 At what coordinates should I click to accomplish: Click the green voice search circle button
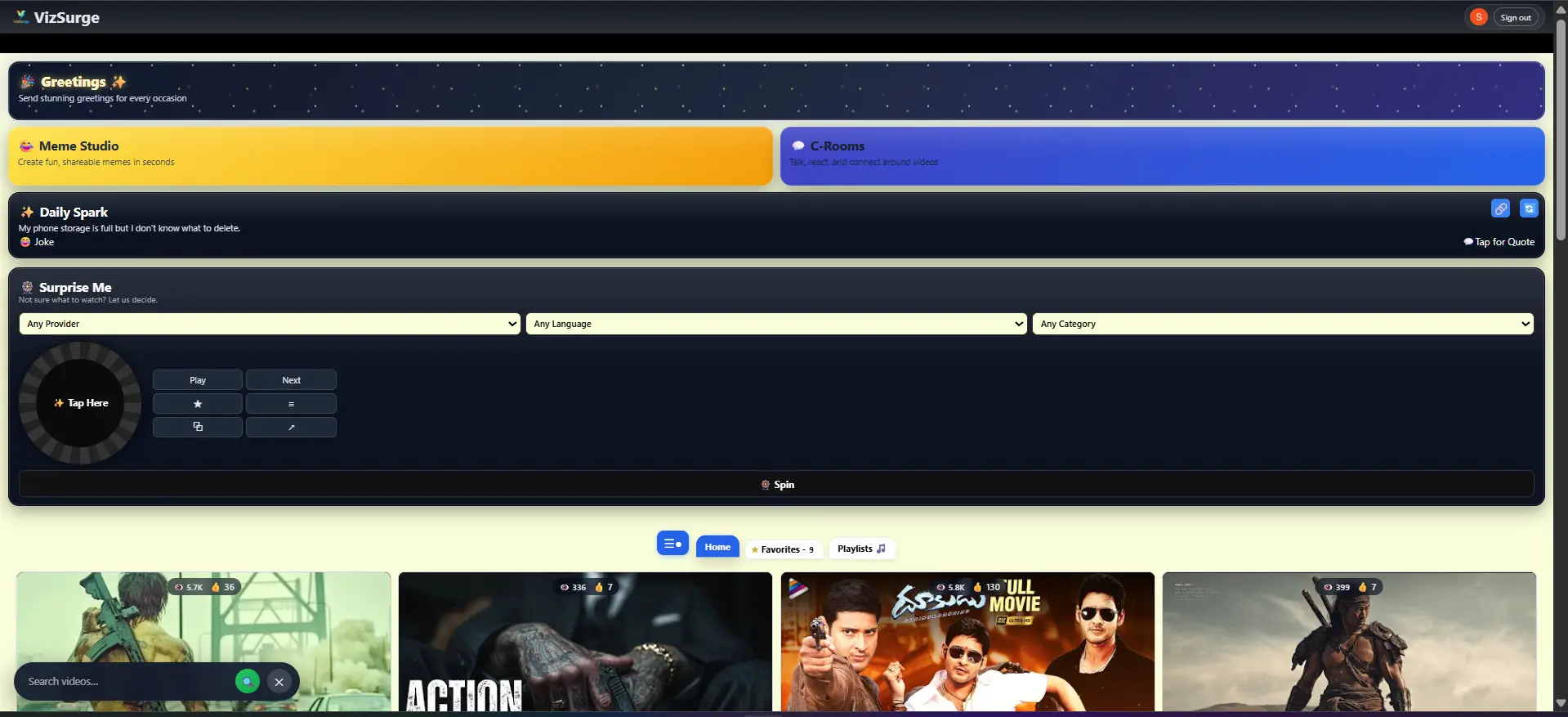[247, 681]
